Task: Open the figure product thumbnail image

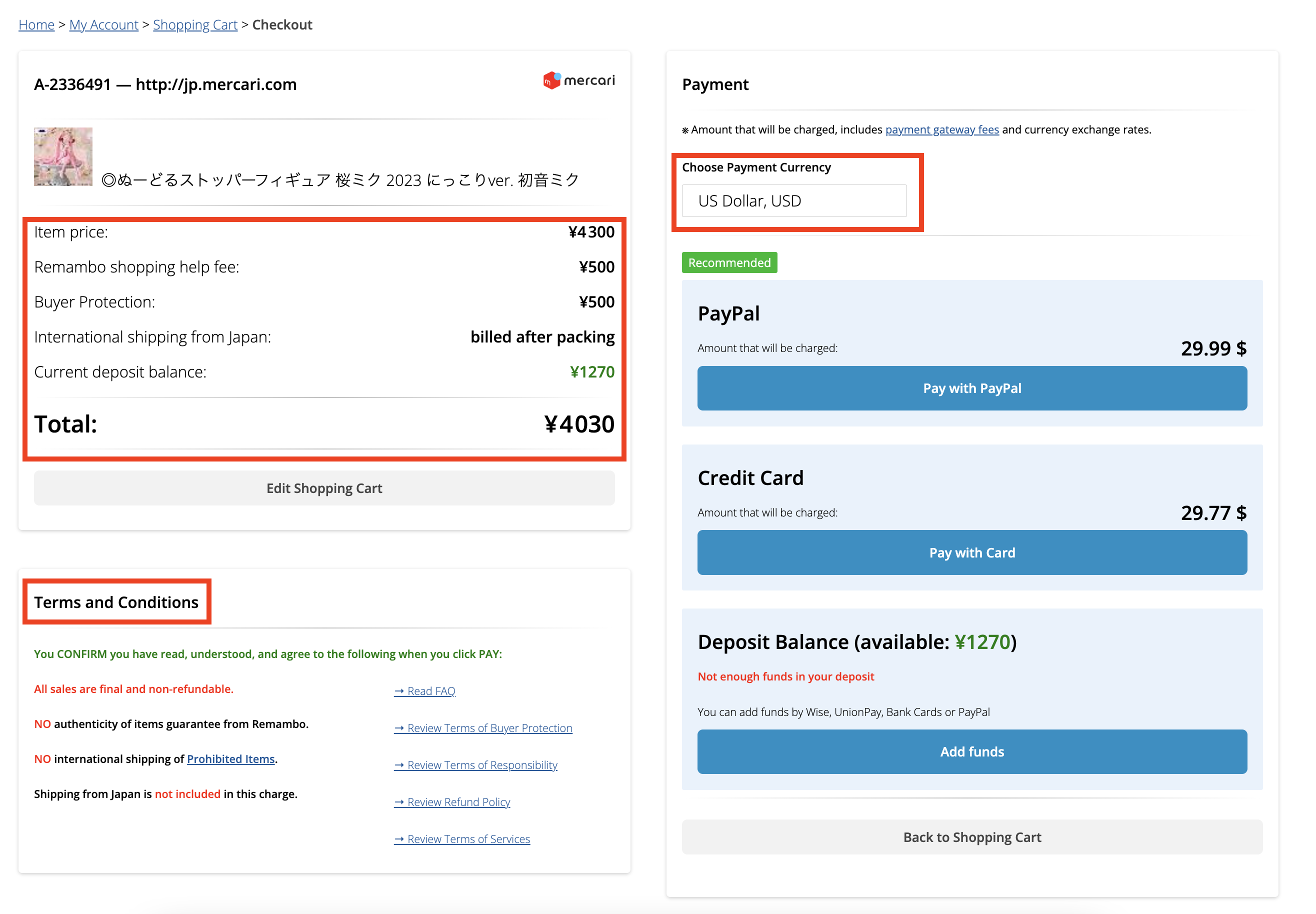Action: 63,156
